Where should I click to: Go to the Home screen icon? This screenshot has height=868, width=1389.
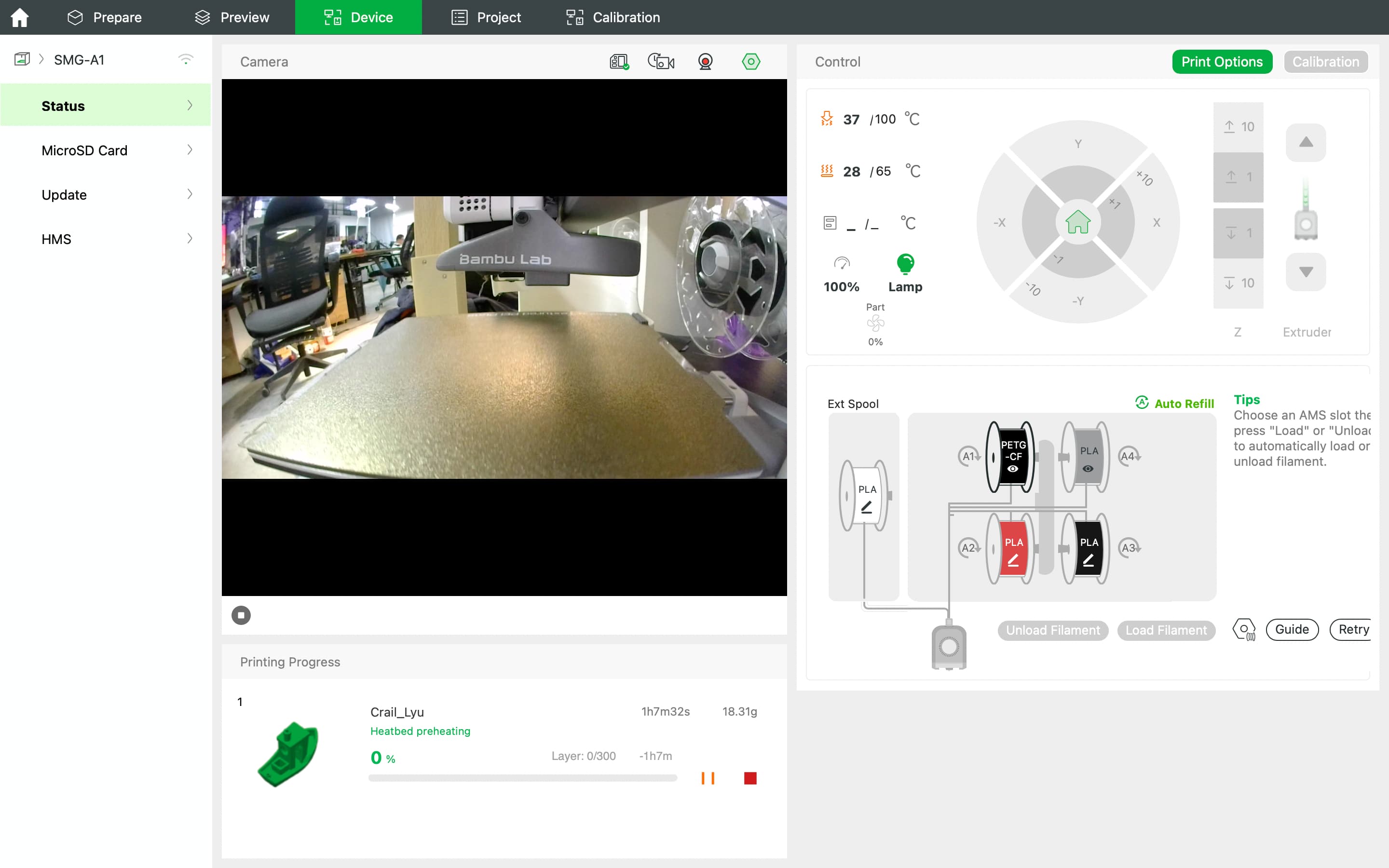tap(19, 17)
